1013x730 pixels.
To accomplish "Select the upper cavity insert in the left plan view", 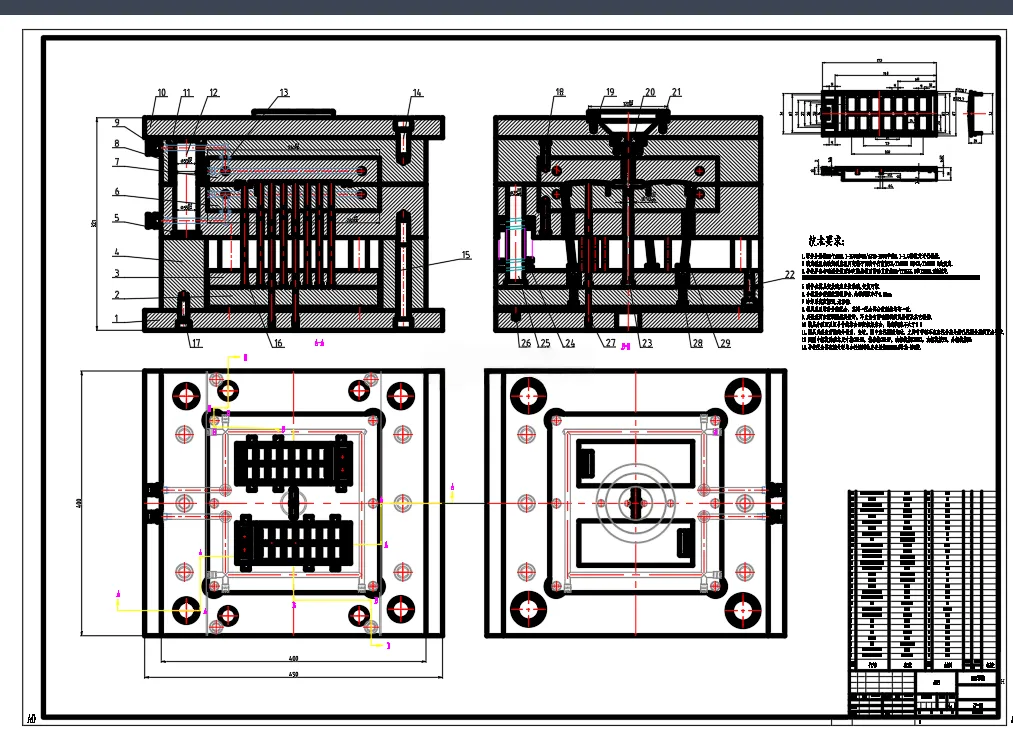I will [293, 461].
